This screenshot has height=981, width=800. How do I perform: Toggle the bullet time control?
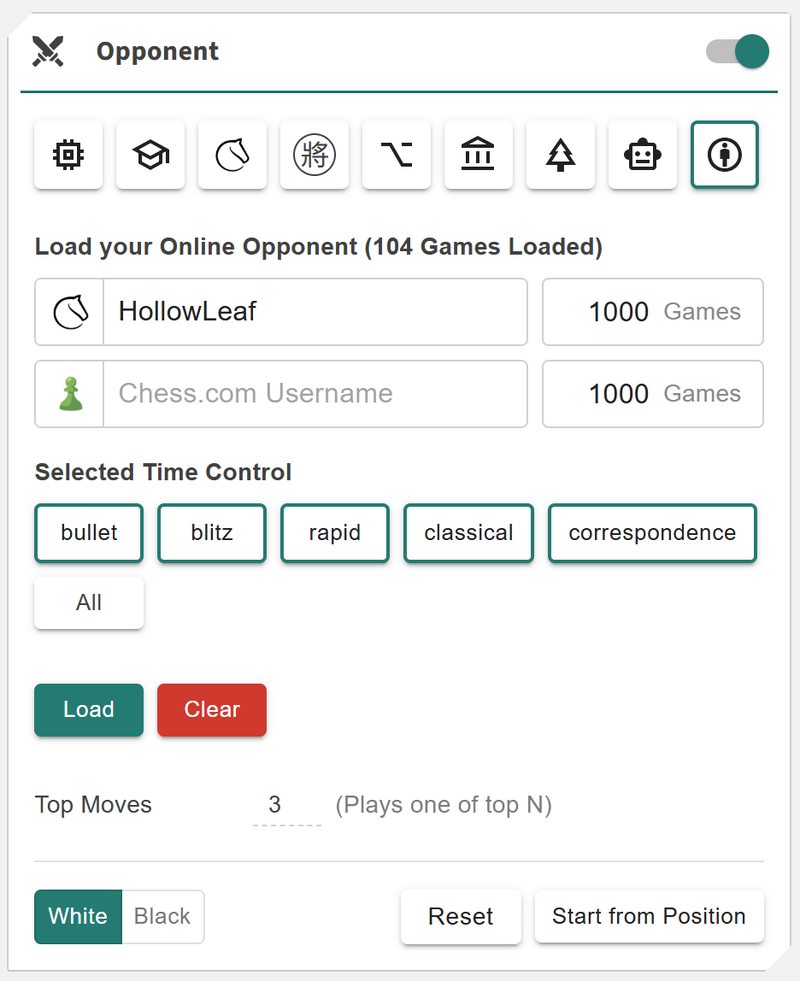[89, 533]
